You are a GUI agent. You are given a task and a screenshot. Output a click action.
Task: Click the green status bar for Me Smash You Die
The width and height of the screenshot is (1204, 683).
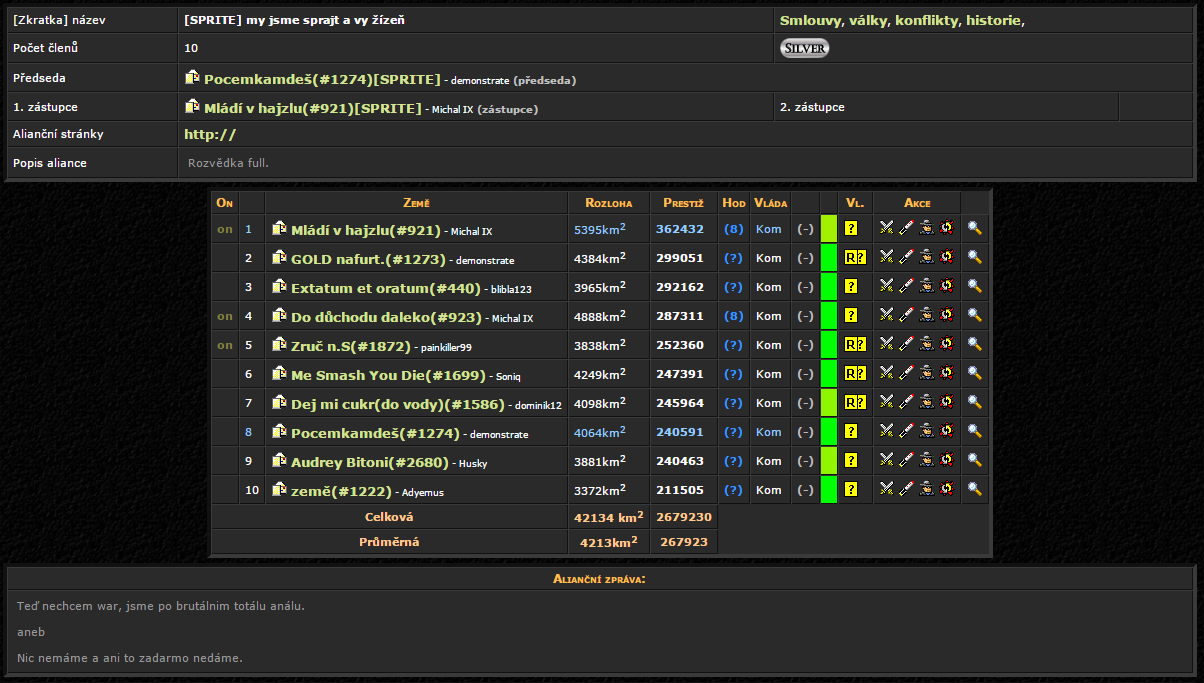pos(829,373)
